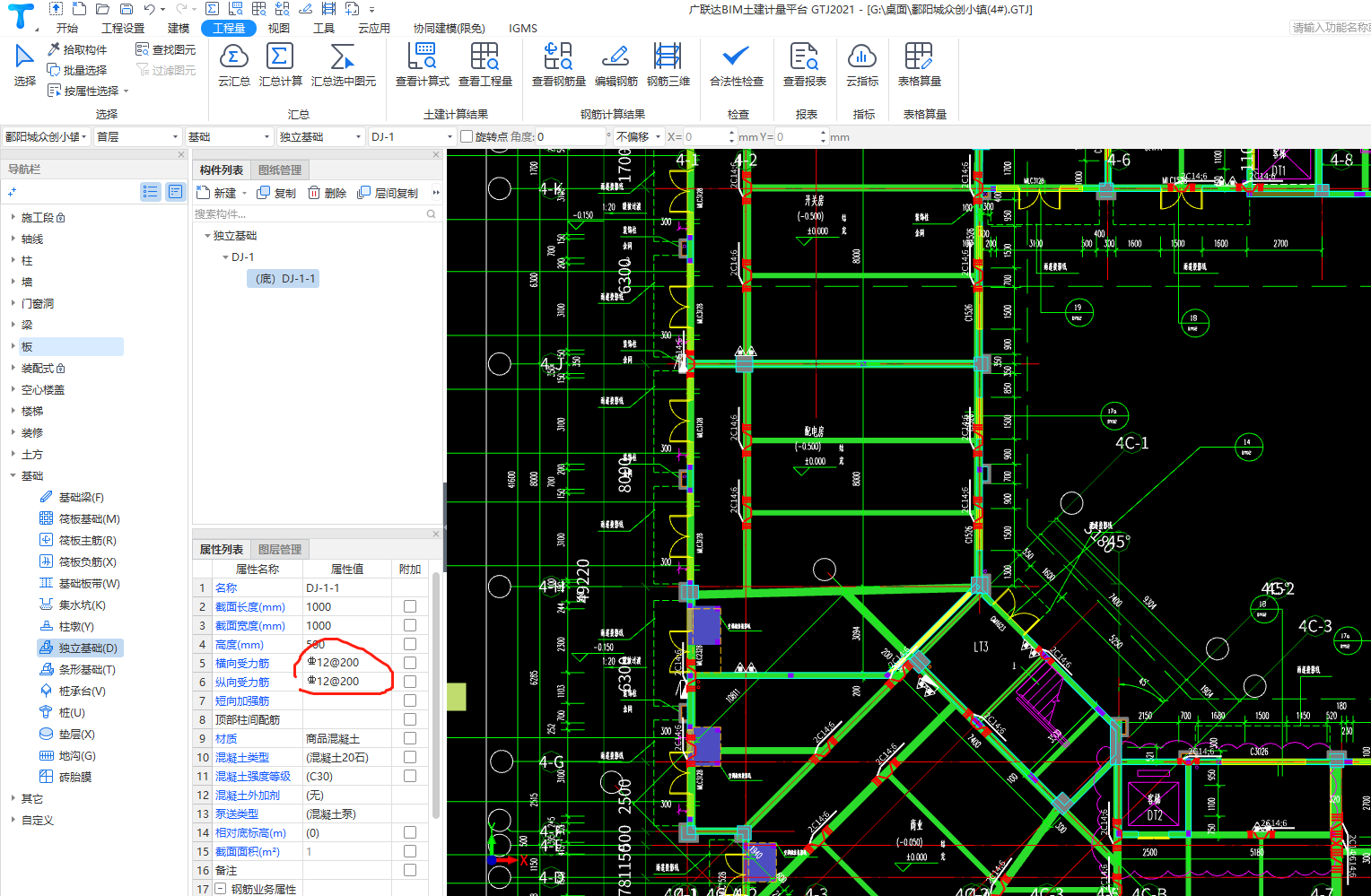
Task: Toggle 旋转点 checkbox
Action: coord(467,136)
